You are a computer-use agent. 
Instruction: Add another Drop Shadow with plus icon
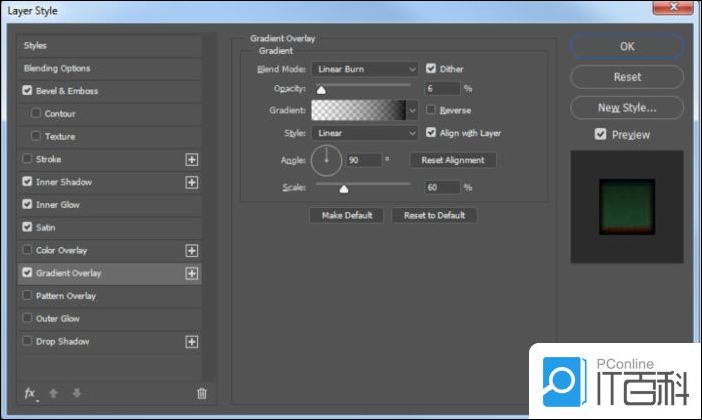pyautogui.click(x=192, y=342)
